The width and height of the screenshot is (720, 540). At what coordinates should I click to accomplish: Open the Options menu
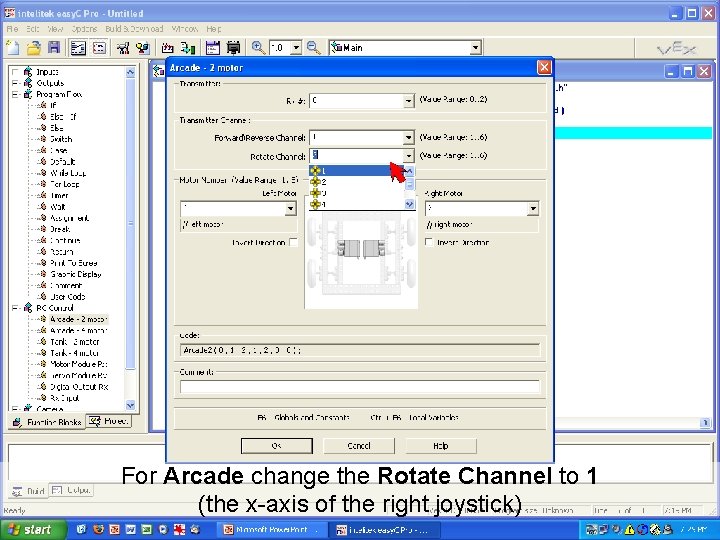click(84, 28)
